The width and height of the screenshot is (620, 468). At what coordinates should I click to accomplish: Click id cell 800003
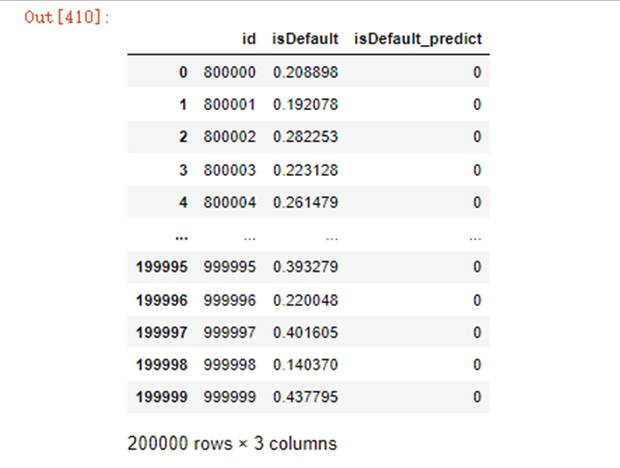(x=230, y=170)
